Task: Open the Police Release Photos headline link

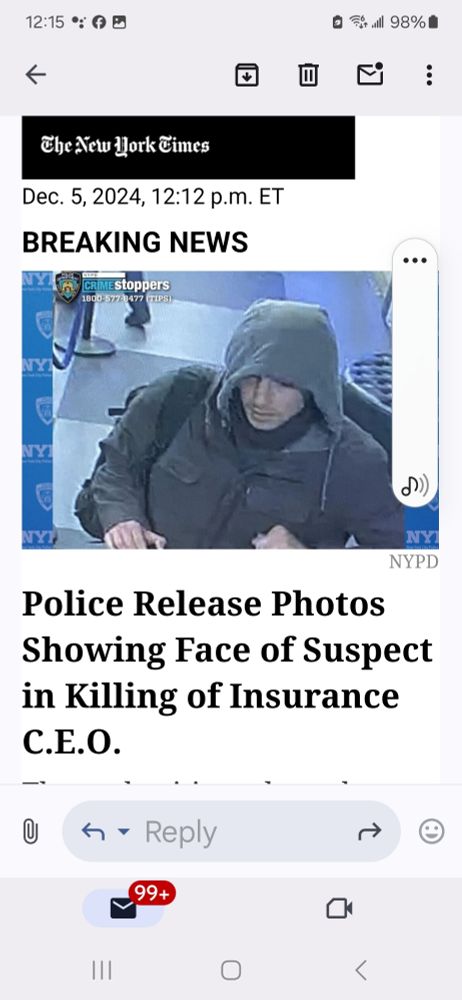Action: click(227, 673)
